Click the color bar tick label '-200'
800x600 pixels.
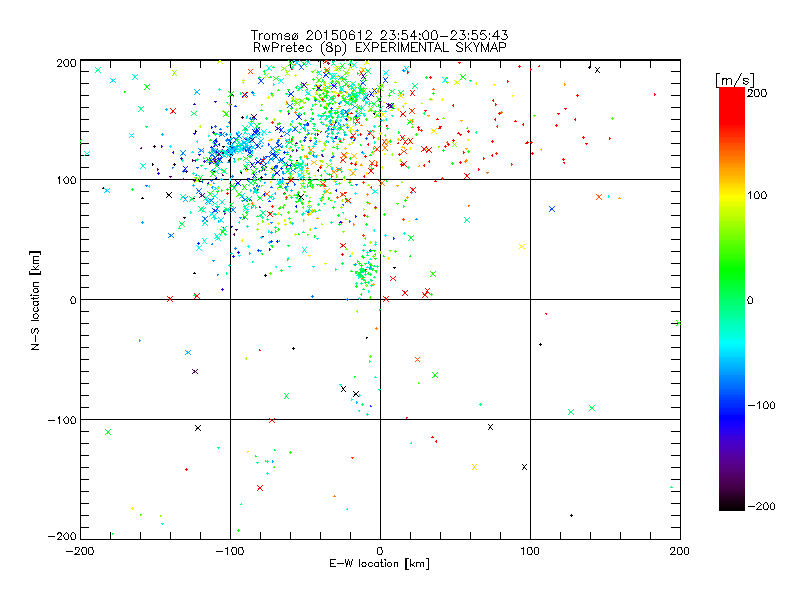761,506
